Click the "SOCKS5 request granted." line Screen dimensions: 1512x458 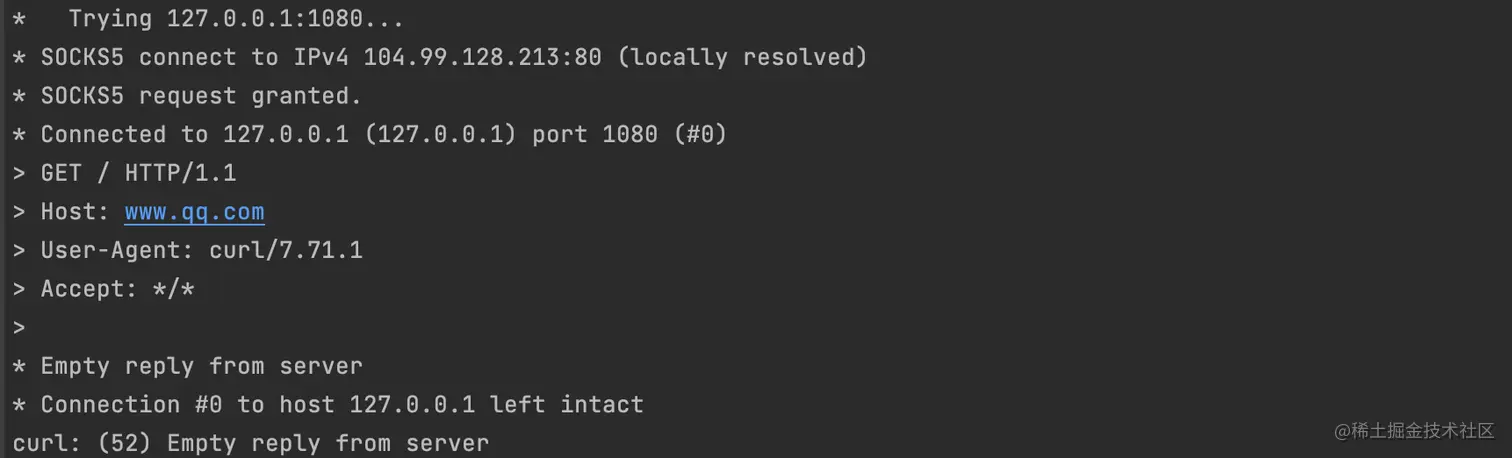[x=200, y=96]
